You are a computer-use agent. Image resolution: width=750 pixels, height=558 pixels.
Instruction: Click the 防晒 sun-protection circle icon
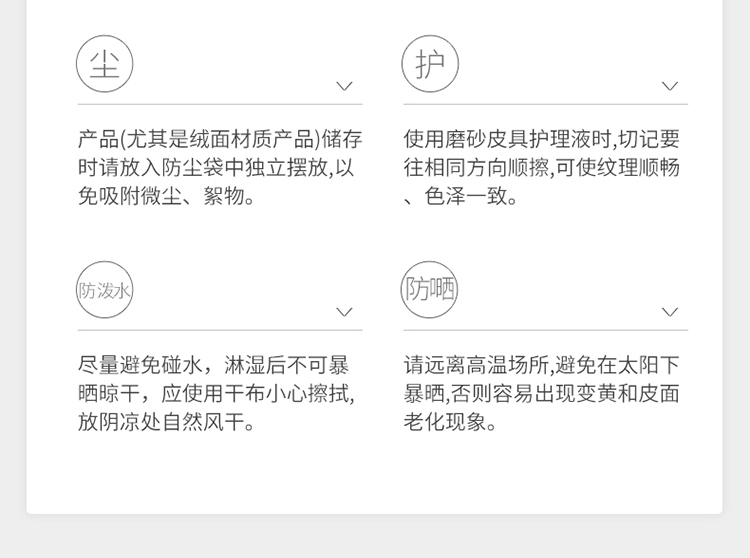[x=429, y=290]
